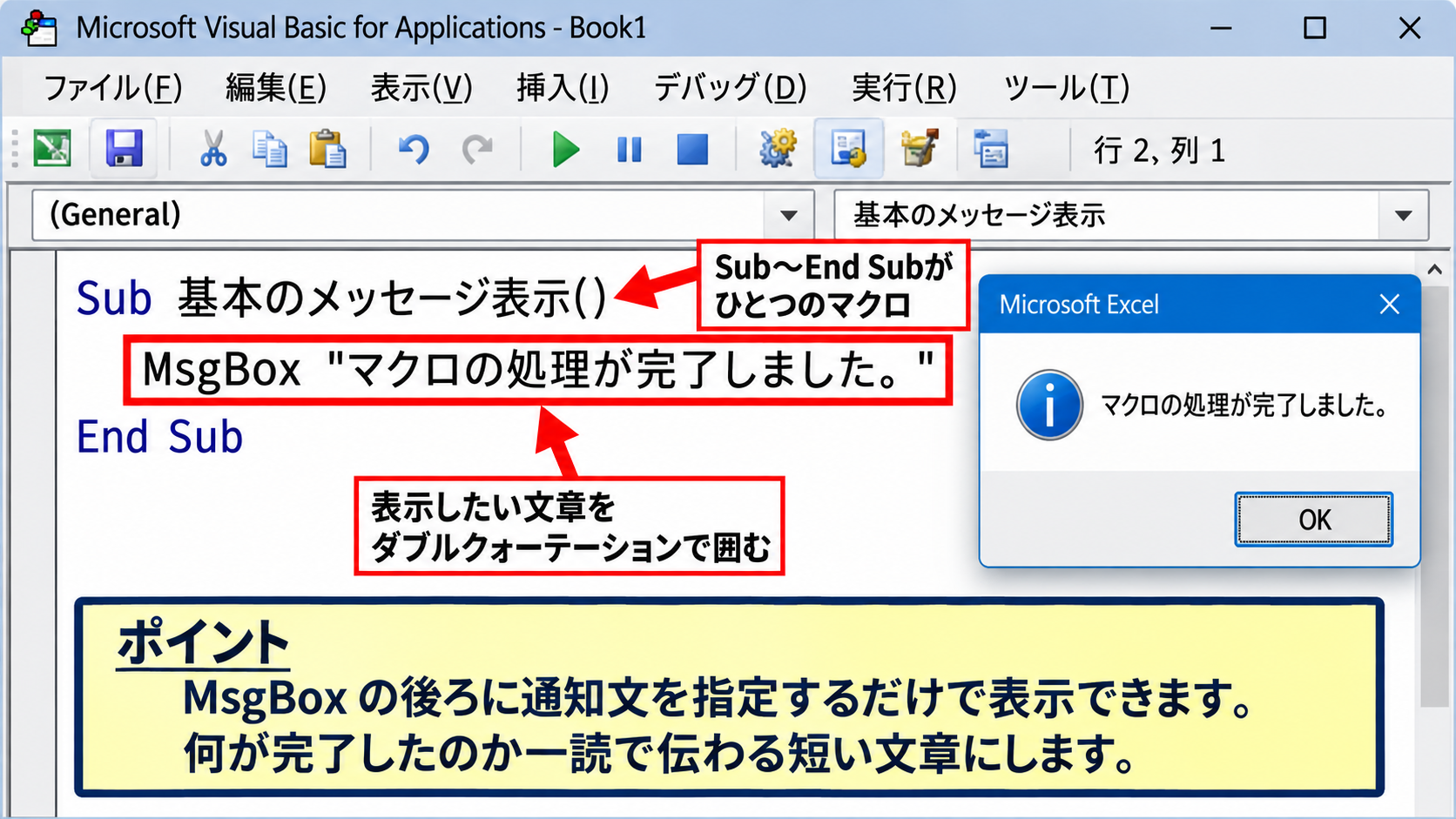Redo the last undone action
Viewport: 1456px width, 819px height.
point(477,150)
